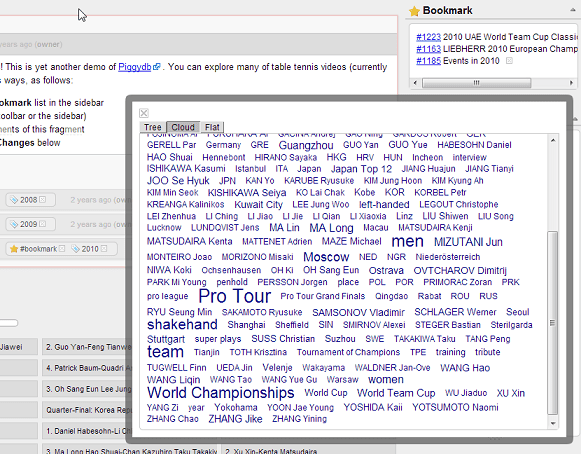Select the men tag
This screenshot has height=454, width=581.
(x=408, y=242)
